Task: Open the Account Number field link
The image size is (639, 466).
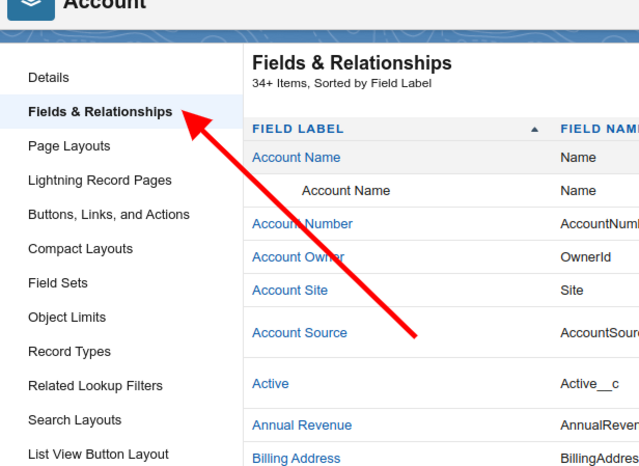Action: 302,224
